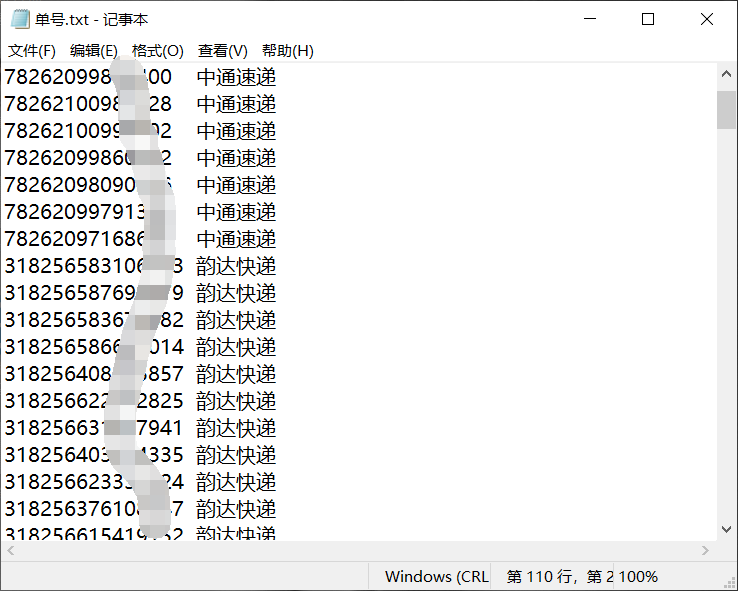738x591 pixels.
Task: Click the Windows (CRL status entry
Action: click(x=437, y=576)
